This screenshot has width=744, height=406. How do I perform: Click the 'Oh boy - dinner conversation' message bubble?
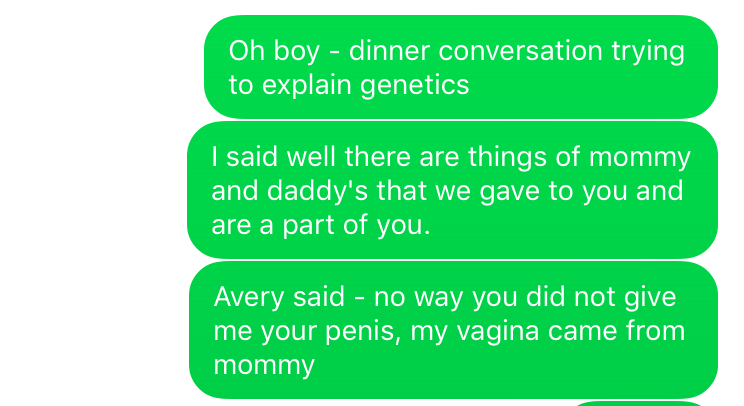pyautogui.click(x=460, y=67)
